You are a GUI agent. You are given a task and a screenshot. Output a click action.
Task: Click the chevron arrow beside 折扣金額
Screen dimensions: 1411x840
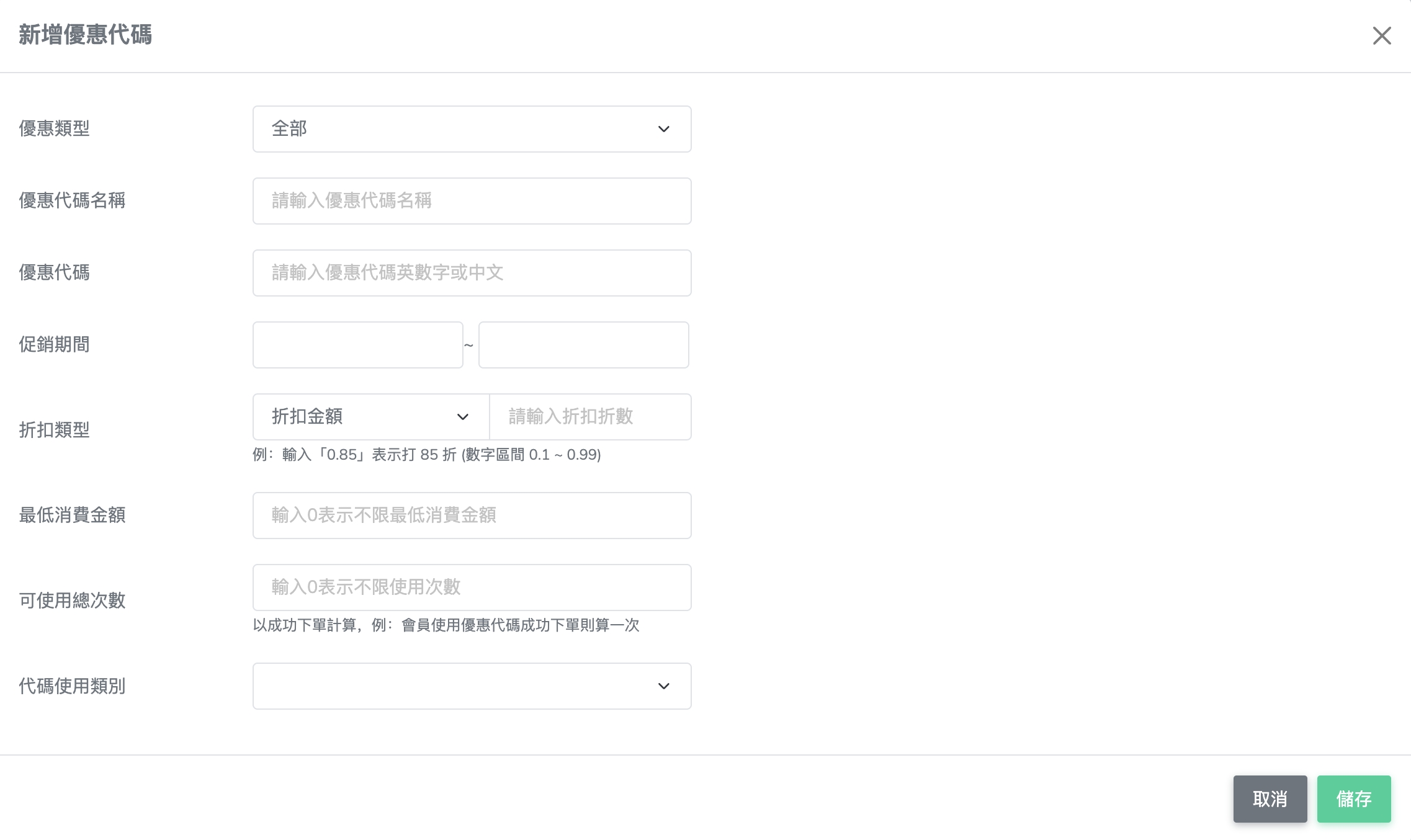(462, 417)
